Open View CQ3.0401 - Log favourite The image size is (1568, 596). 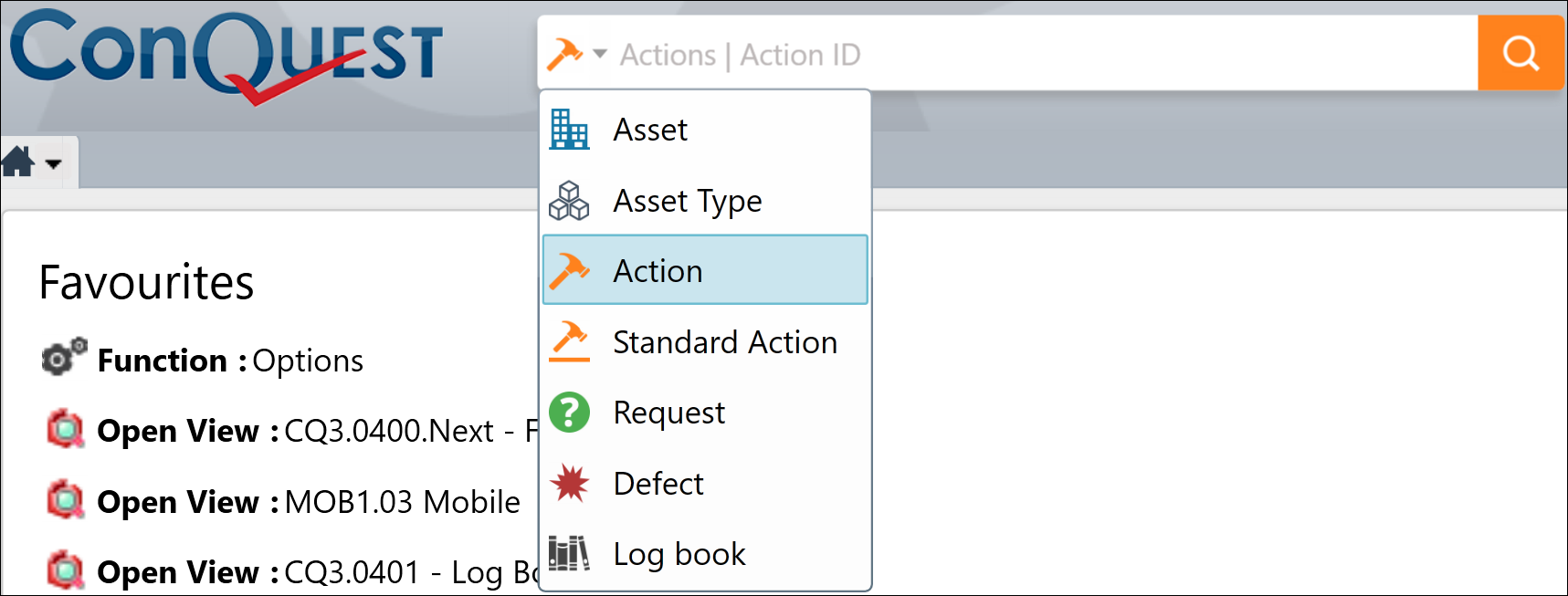coord(318,572)
